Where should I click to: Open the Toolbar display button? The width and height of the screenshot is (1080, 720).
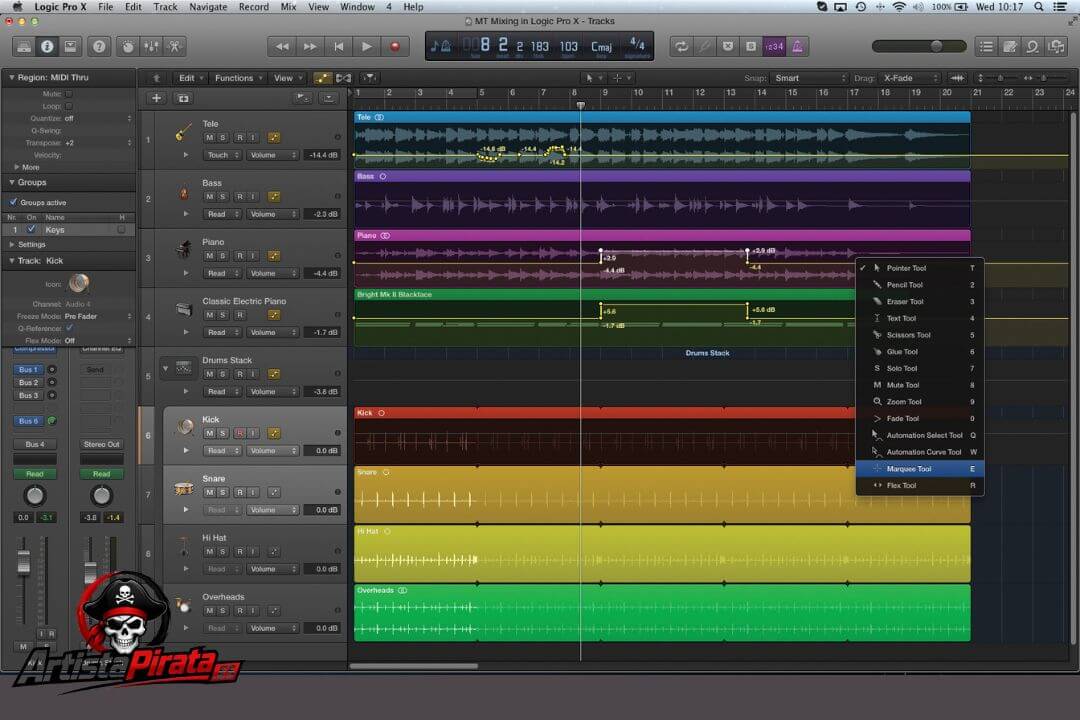tap(70, 47)
